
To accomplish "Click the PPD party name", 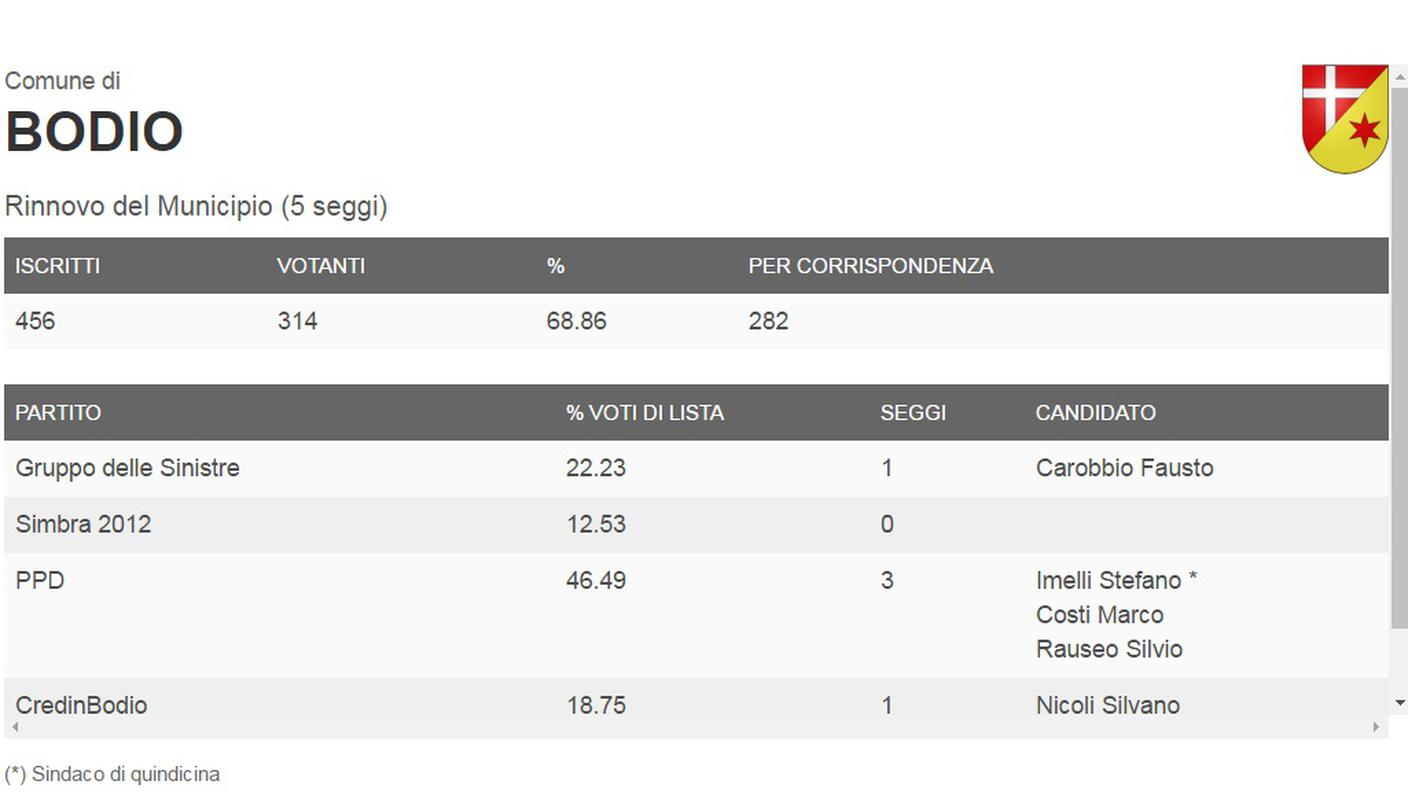I will pos(40,580).
